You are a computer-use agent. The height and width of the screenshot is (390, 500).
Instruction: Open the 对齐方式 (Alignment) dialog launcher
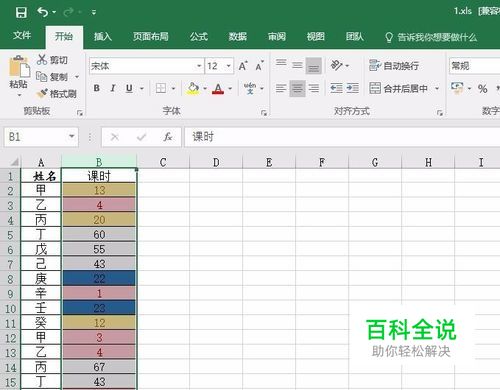[x=440, y=113]
